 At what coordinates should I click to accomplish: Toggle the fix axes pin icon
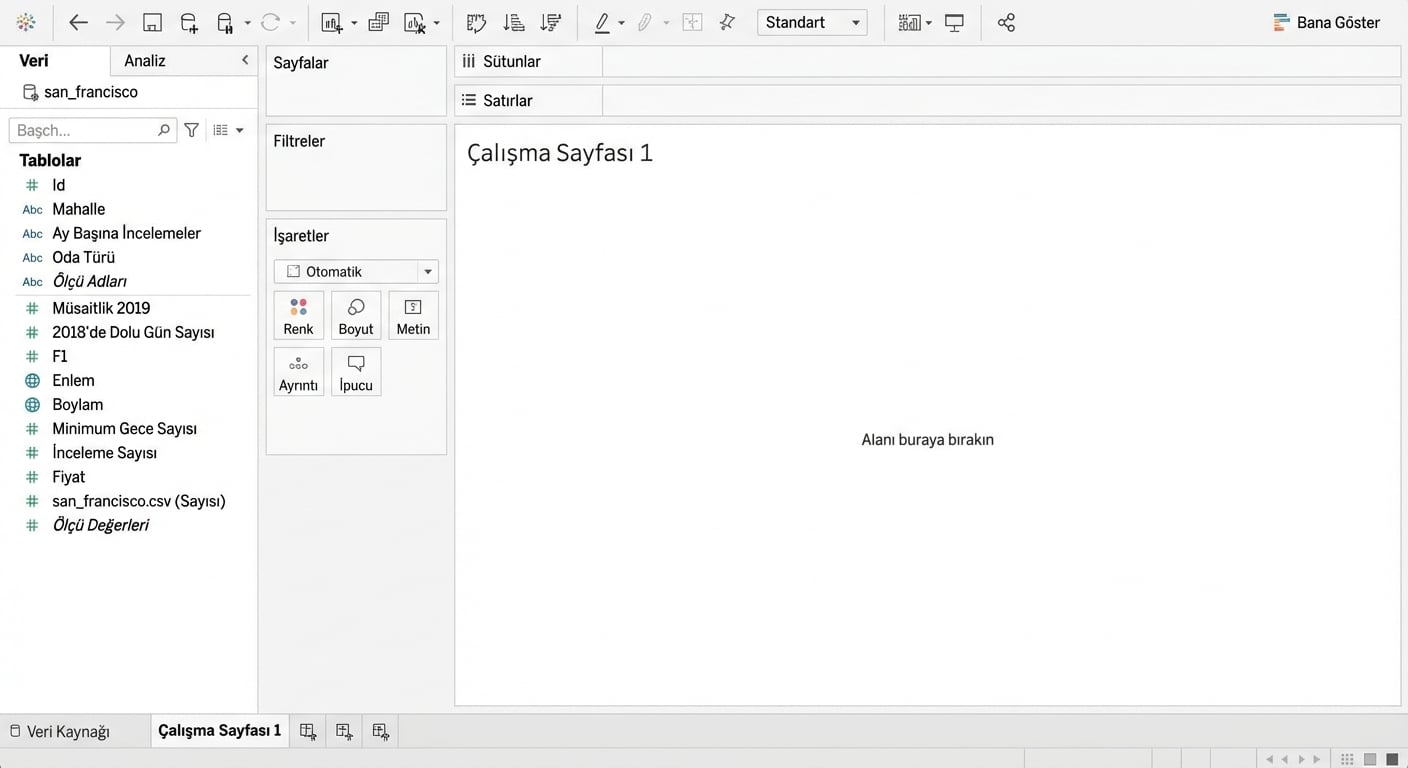pos(727,22)
